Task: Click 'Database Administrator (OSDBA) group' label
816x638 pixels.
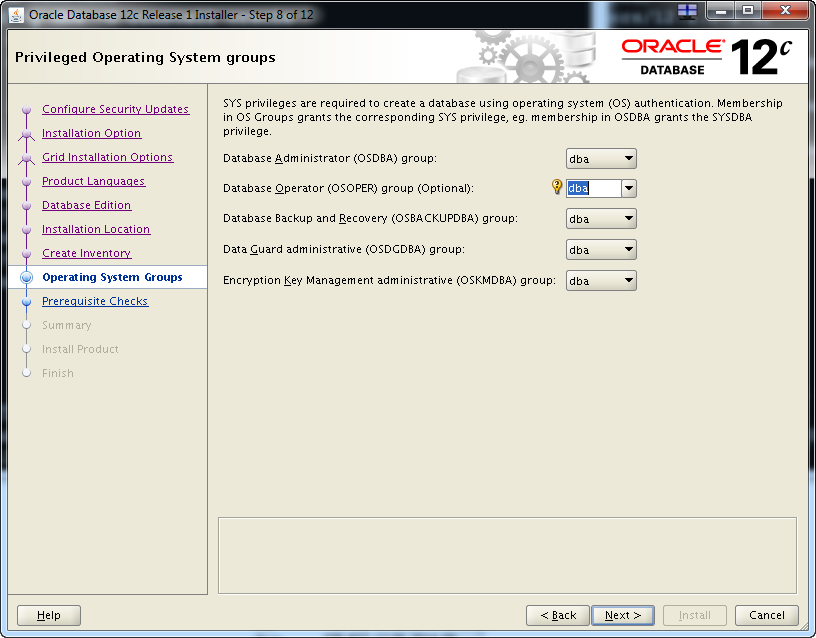Action: click(x=330, y=158)
